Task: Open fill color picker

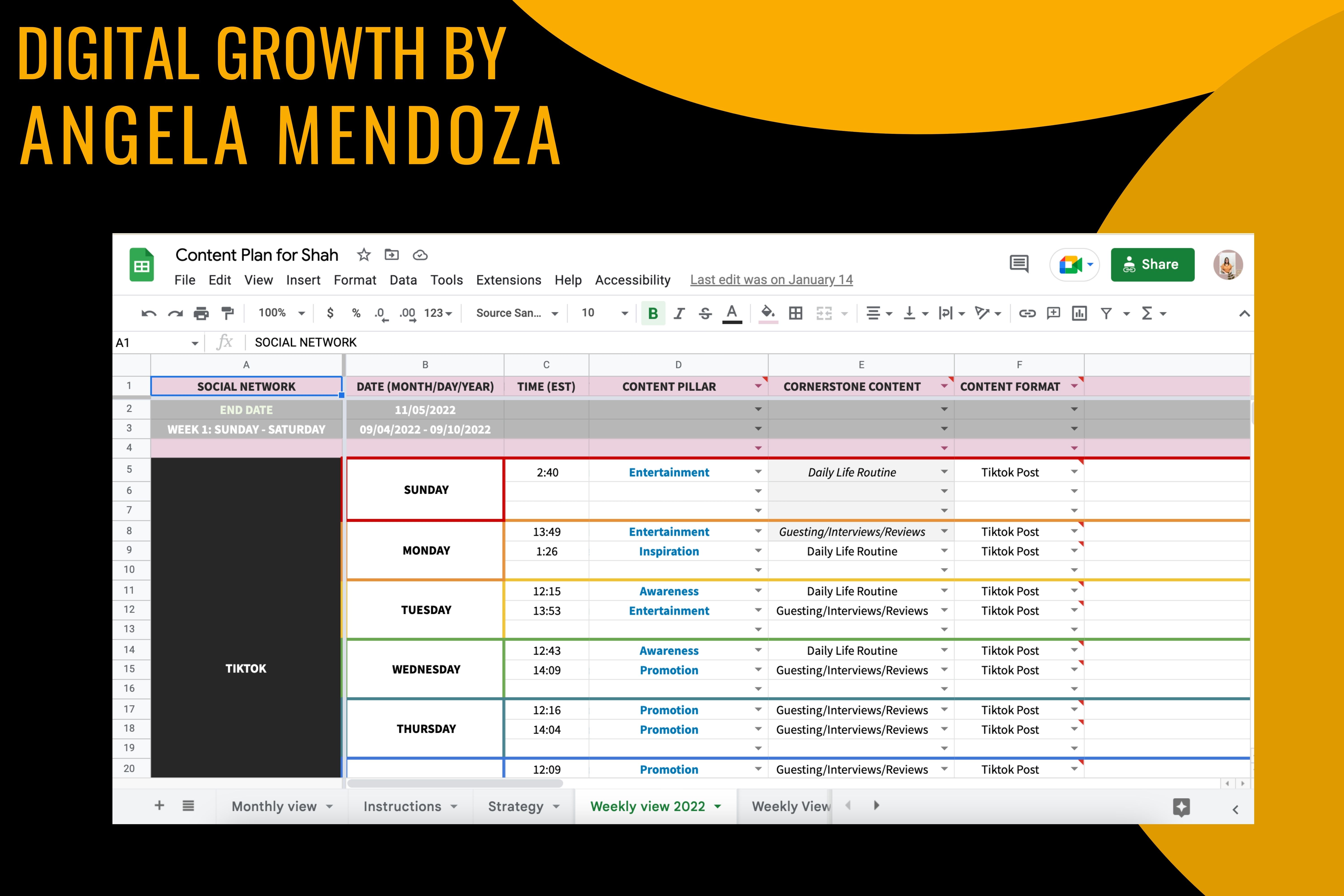Action: 768,314
